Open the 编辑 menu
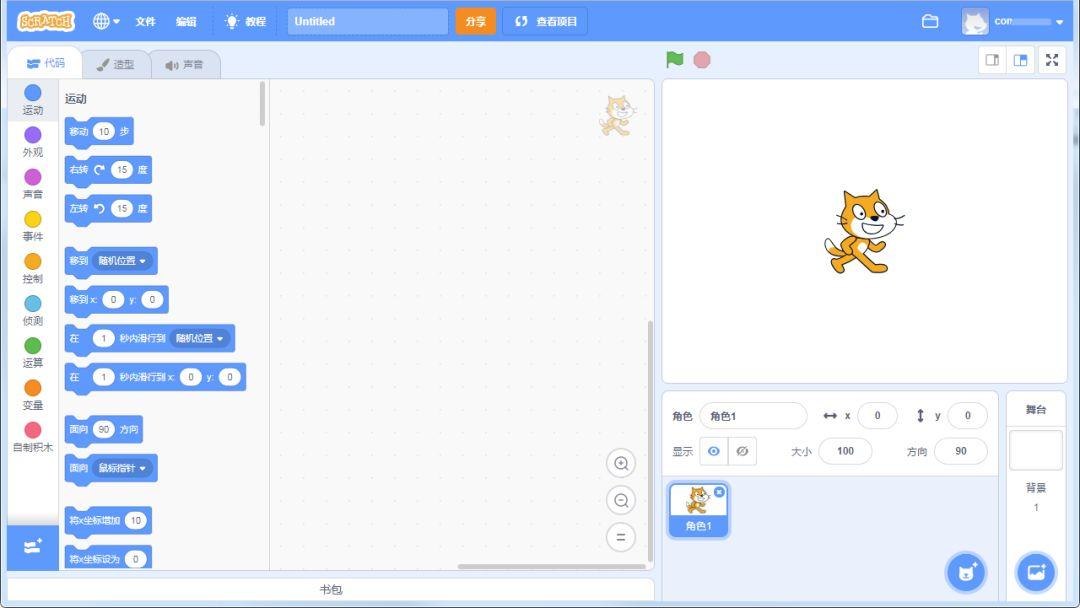 [186, 21]
